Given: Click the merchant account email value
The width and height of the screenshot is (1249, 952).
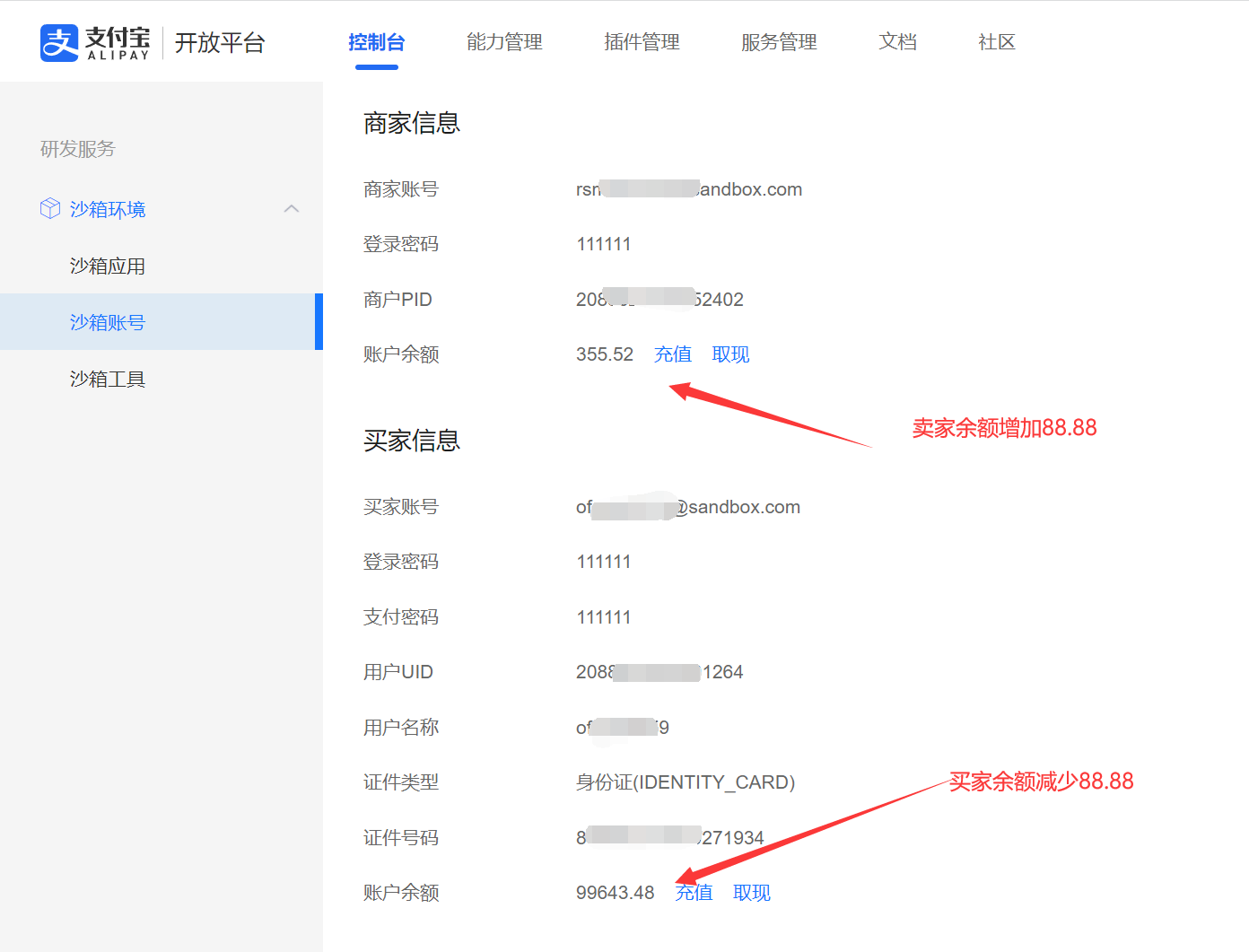Looking at the screenshot, I should 689,189.
